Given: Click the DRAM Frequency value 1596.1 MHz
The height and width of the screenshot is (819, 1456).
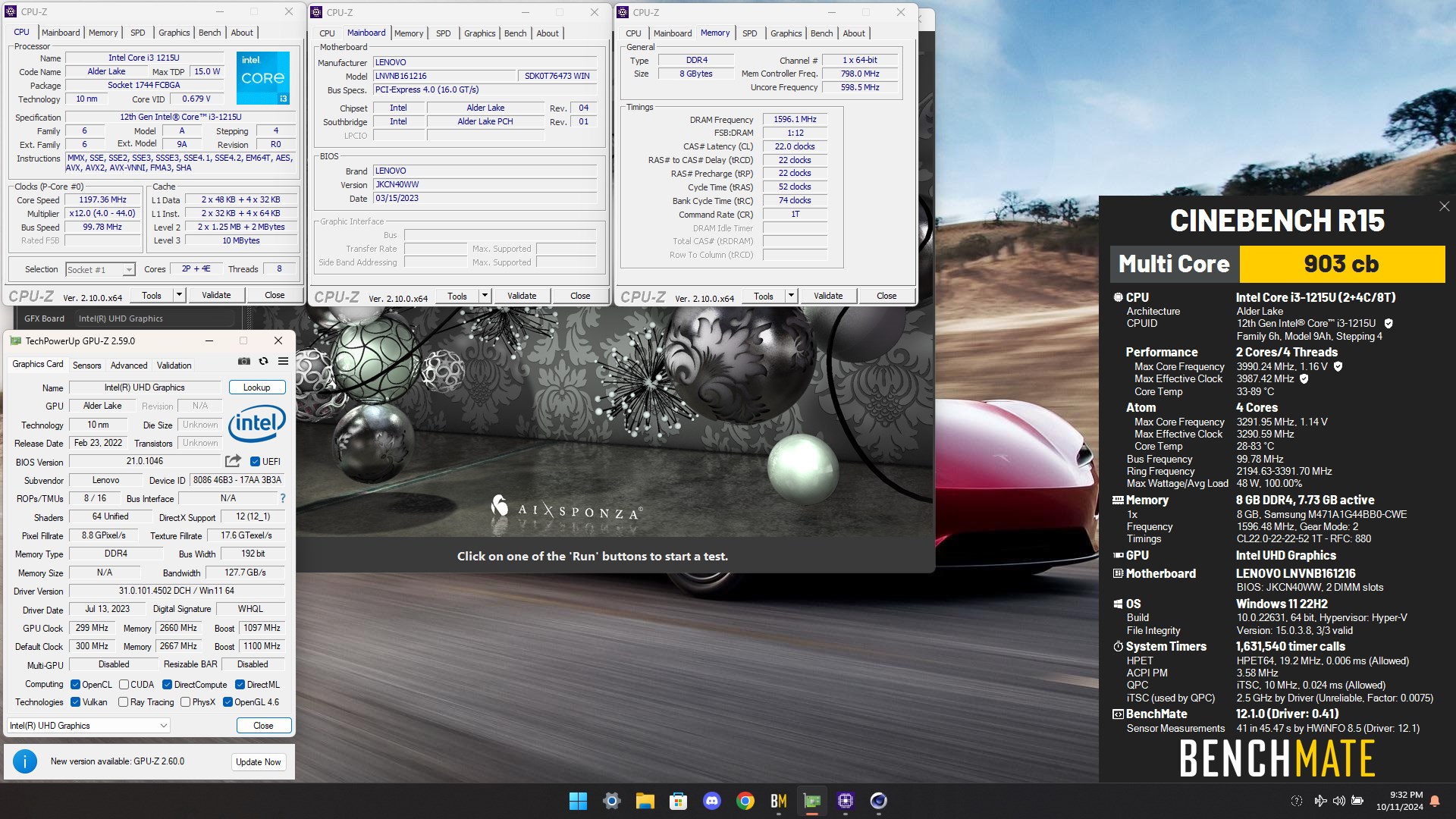Looking at the screenshot, I should (x=795, y=119).
